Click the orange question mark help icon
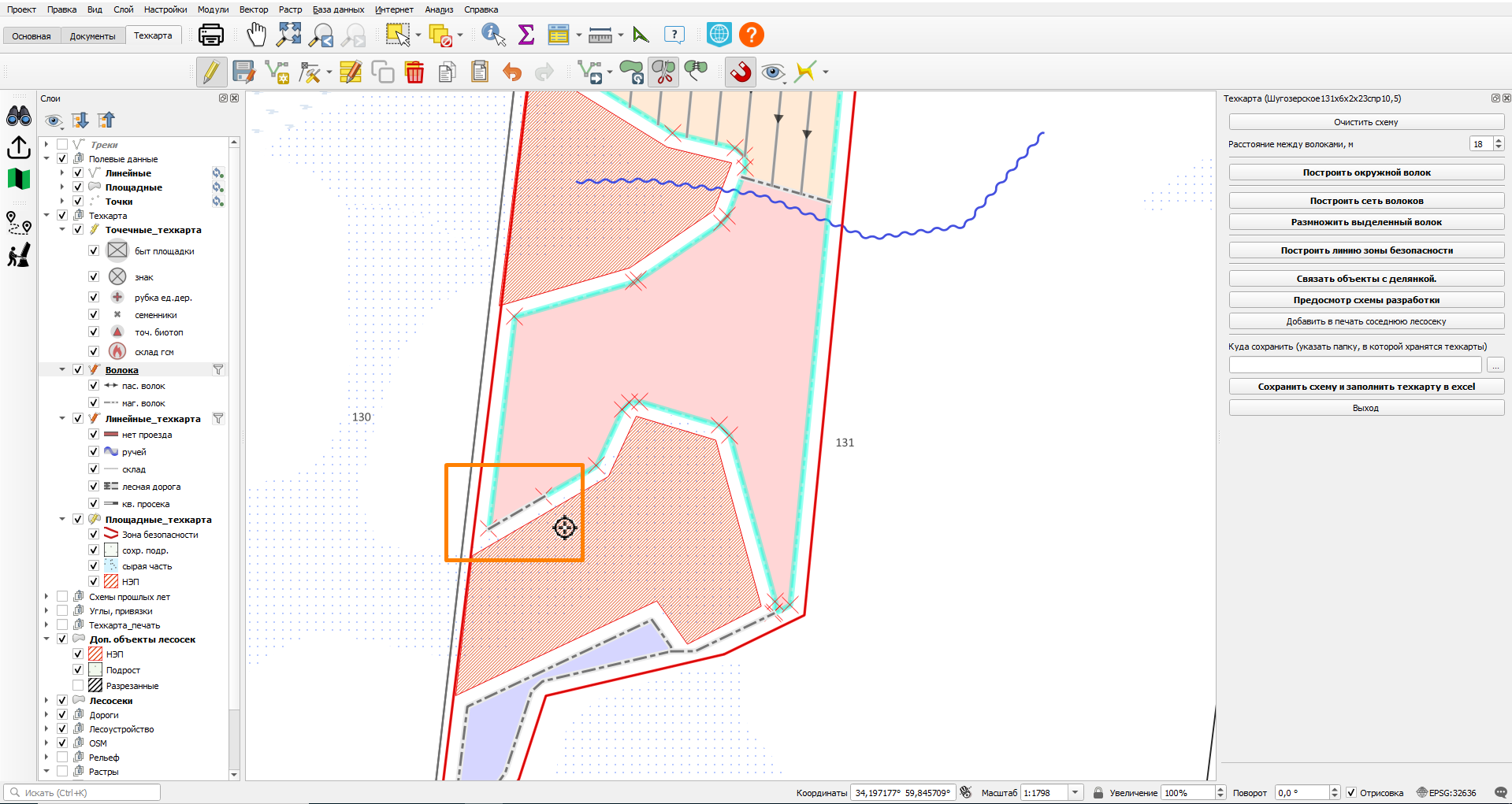Viewport: 1512px width, 804px height. [x=752, y=35]
